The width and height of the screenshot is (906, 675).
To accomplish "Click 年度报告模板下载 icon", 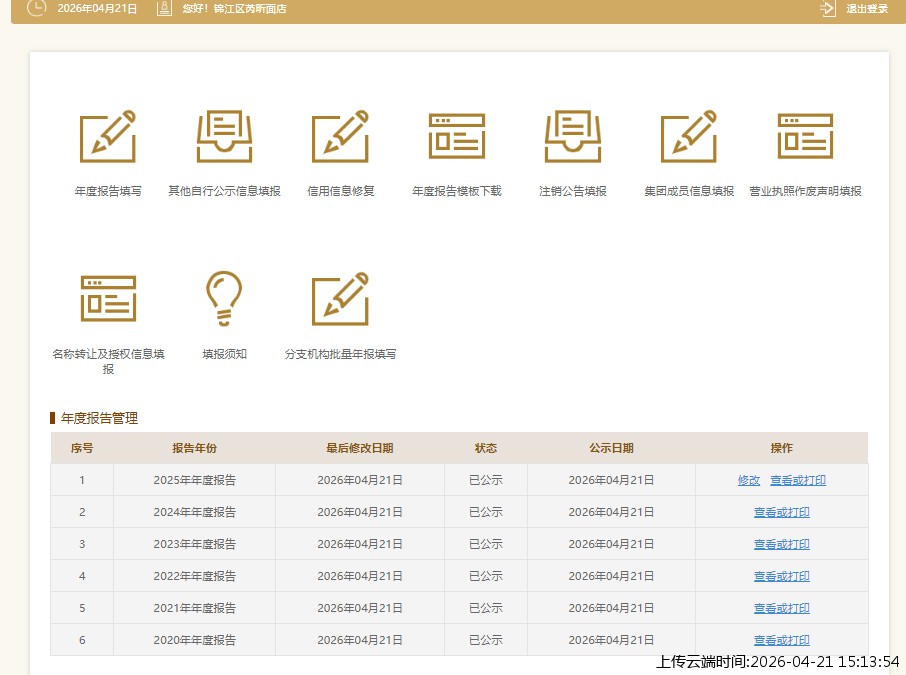I will pos(457,137).
